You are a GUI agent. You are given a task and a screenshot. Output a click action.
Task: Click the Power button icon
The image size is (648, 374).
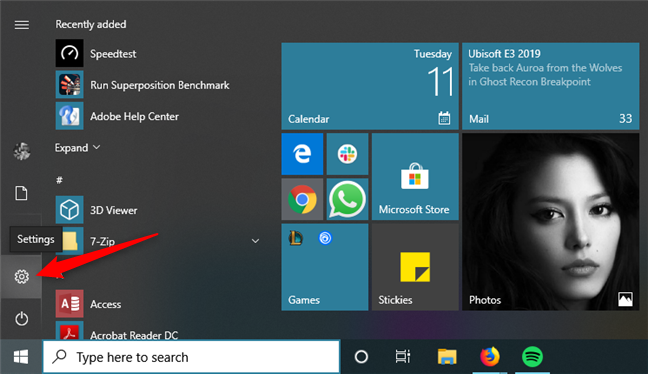pos(21,319)
